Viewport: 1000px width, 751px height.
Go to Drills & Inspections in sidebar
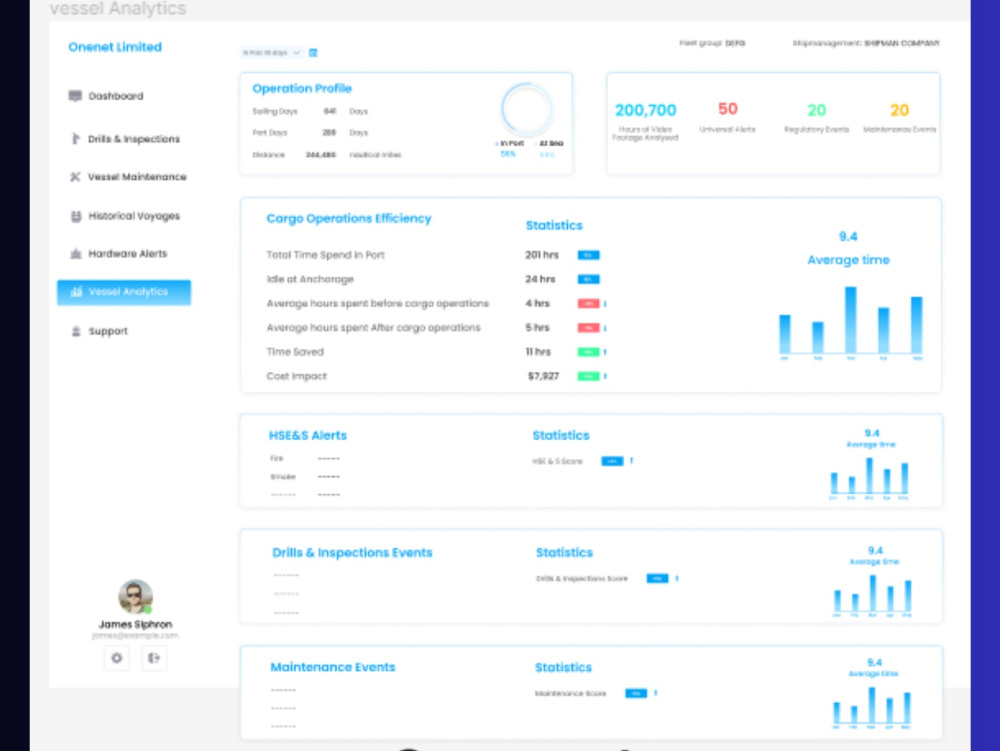coord(124,138)
